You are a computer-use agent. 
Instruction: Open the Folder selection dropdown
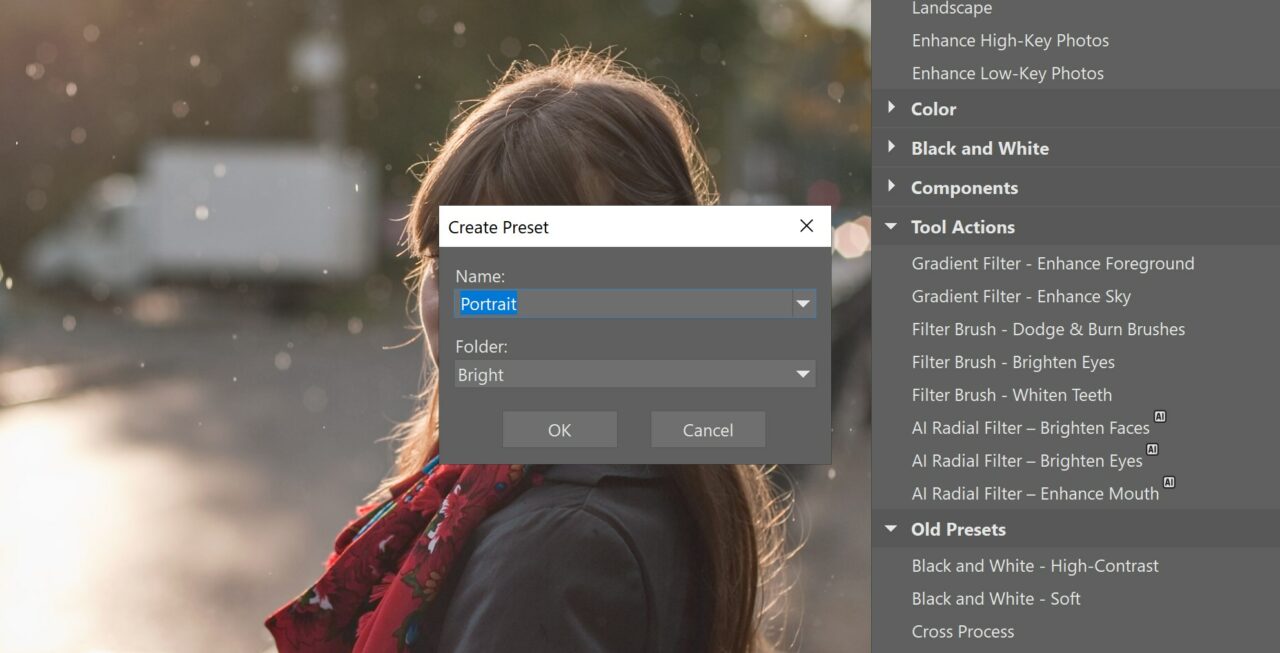click(804, 374)
